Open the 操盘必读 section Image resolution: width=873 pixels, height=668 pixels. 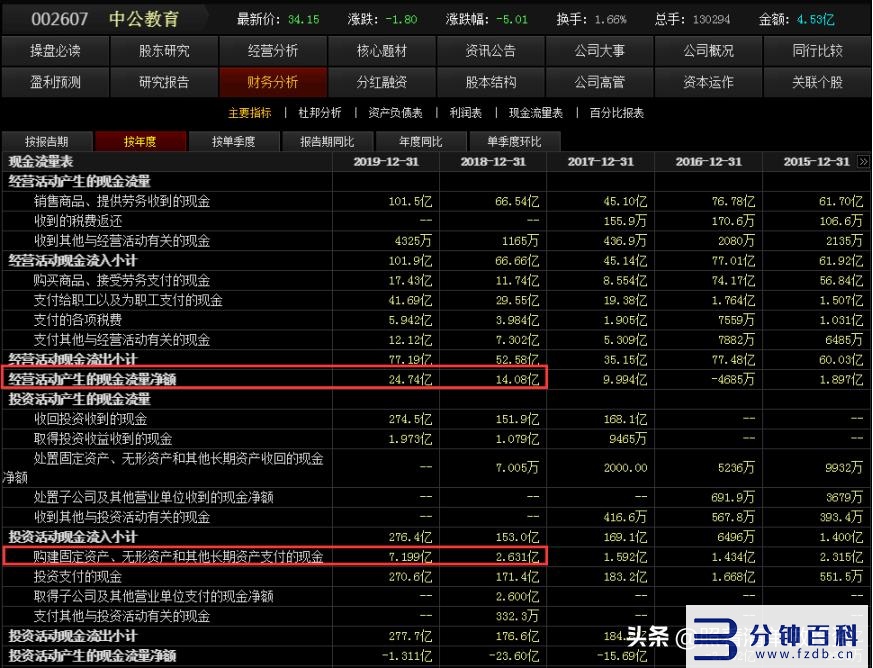tap(55, 51)
